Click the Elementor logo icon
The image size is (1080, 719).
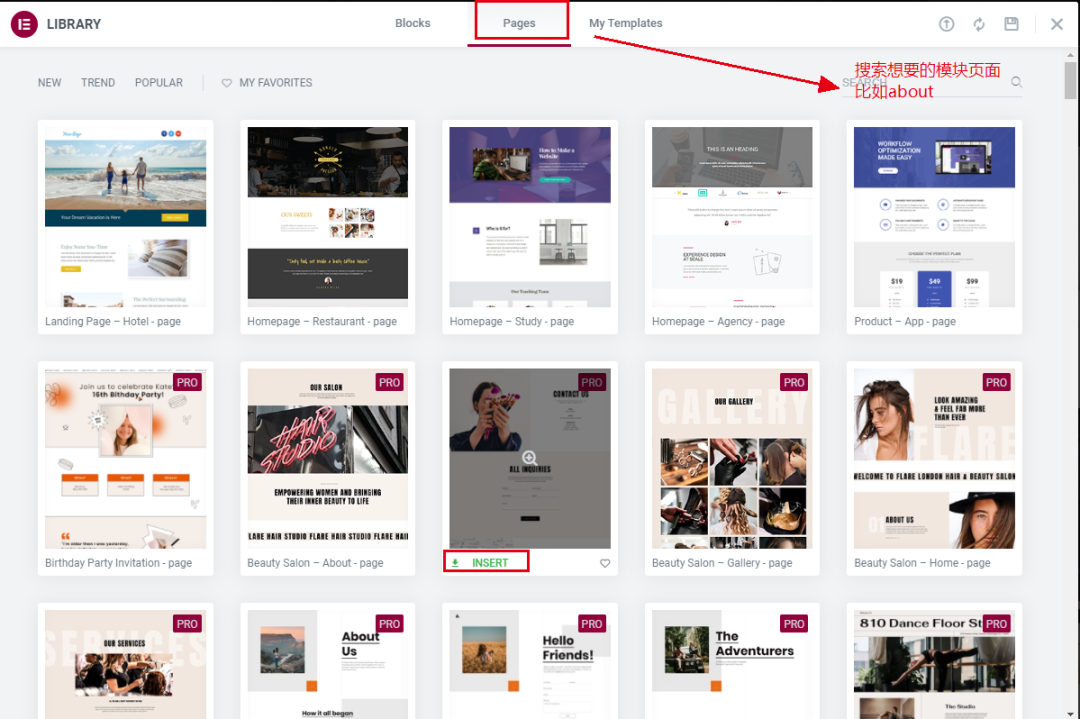tap(24, 24)
